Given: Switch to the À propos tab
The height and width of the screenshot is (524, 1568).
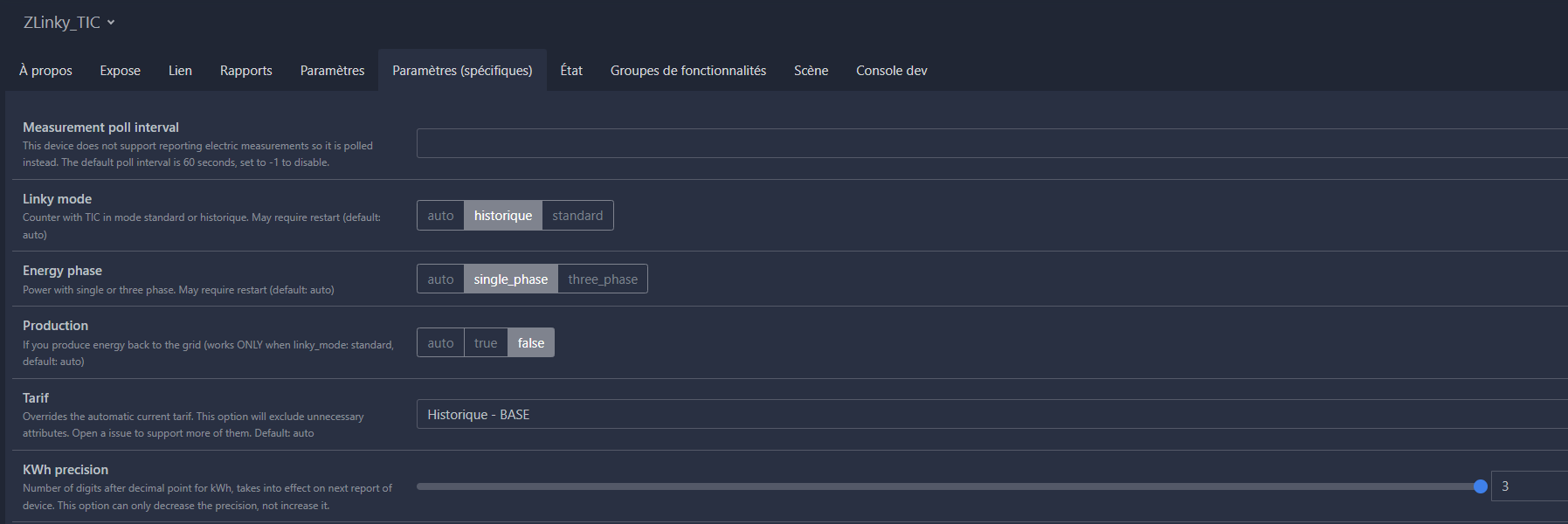Looking at the screenshot, I should (x=45, y=71).
